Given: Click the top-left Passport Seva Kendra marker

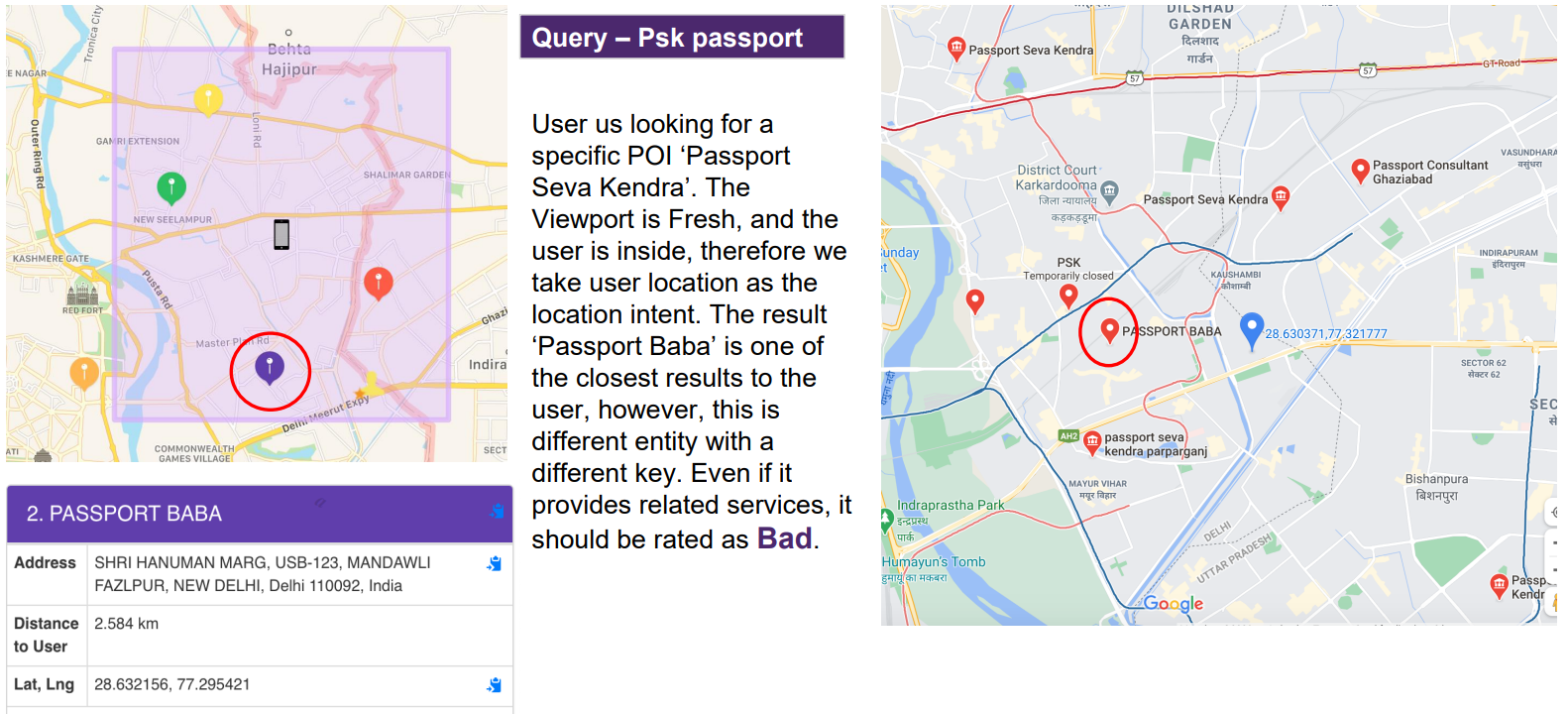Looking at the screenshot, I should click(x=956, y=49).
